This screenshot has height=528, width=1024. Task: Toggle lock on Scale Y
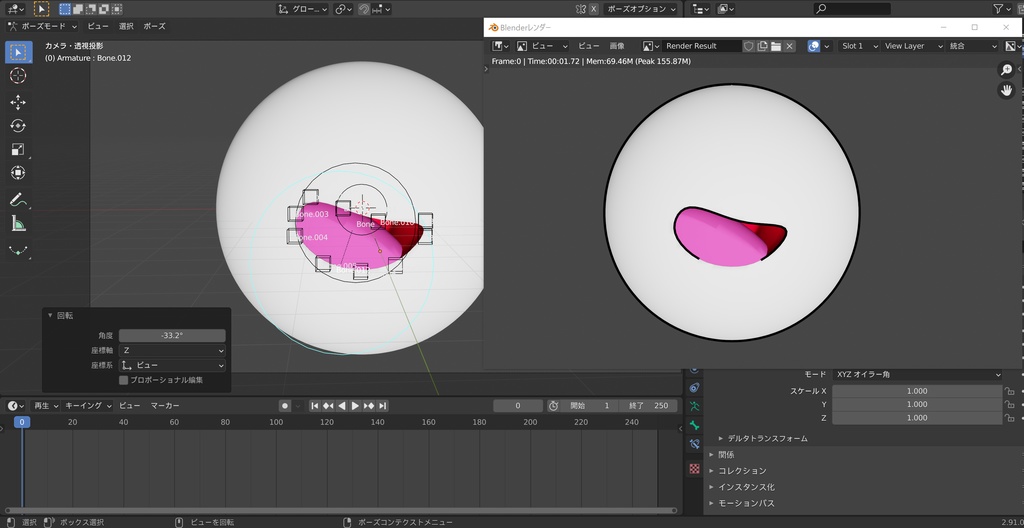tap(1010, 404)
